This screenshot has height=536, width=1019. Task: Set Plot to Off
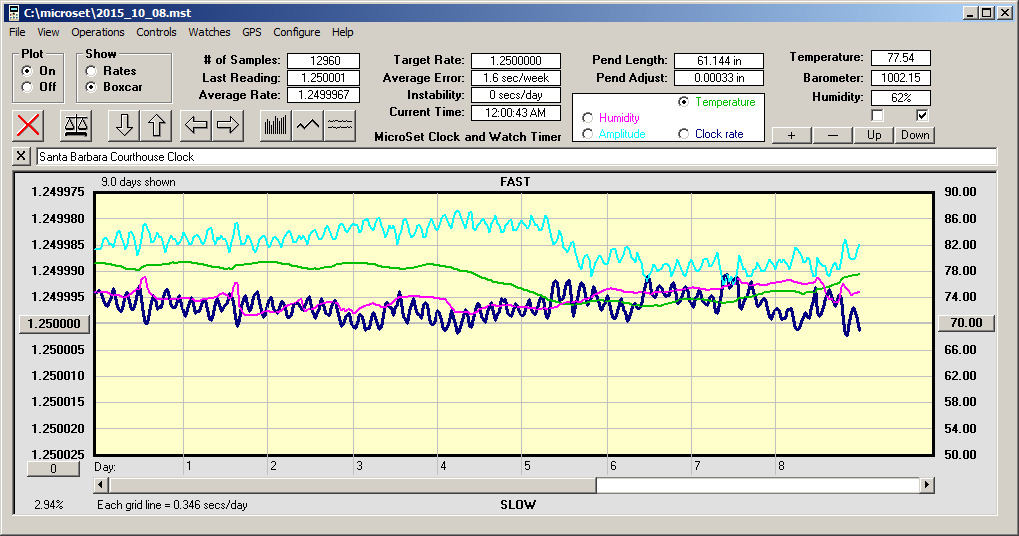pyautogui.click(x=27, y=86)
